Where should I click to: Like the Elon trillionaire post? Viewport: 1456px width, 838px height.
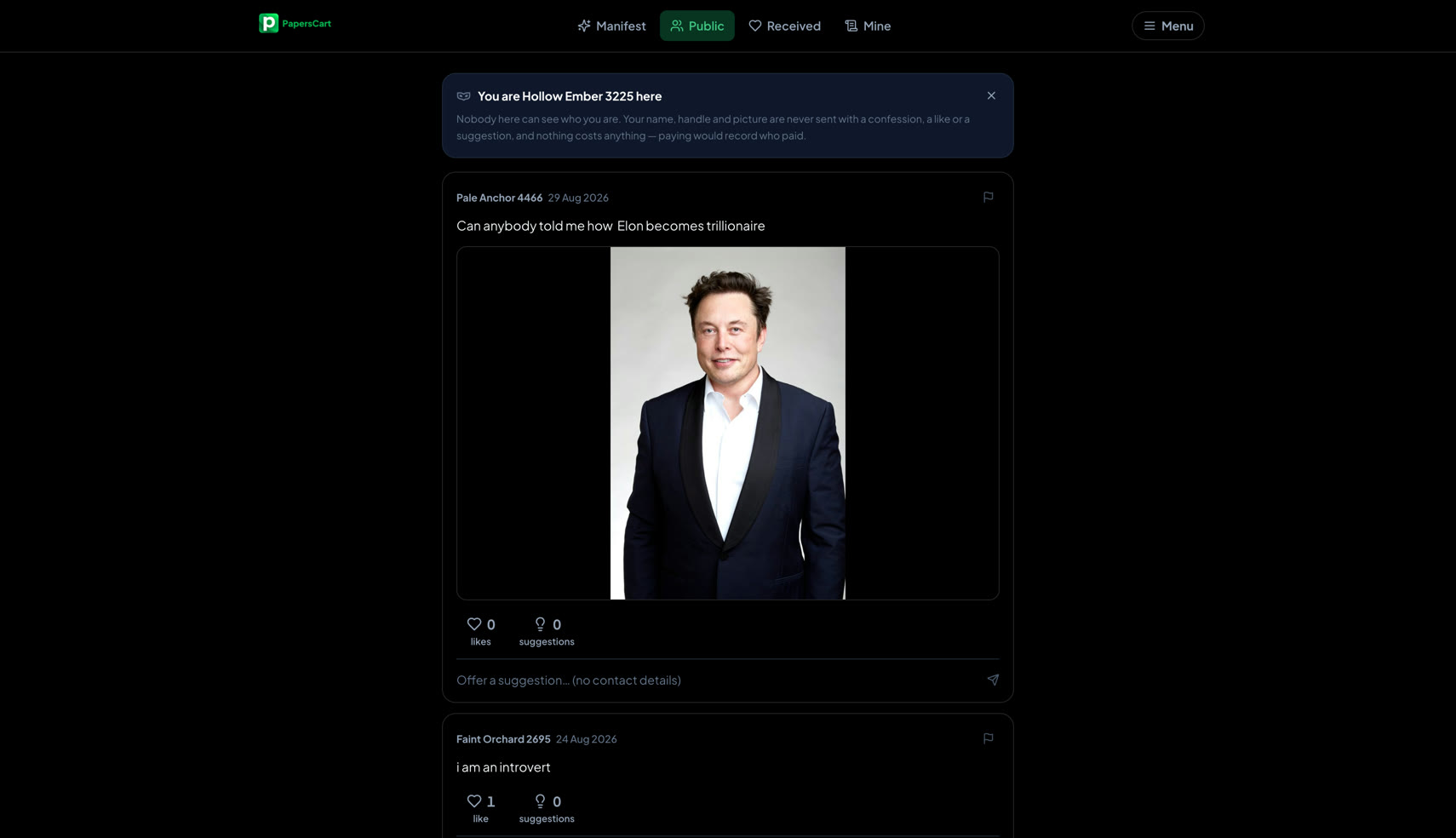point(481,631)
